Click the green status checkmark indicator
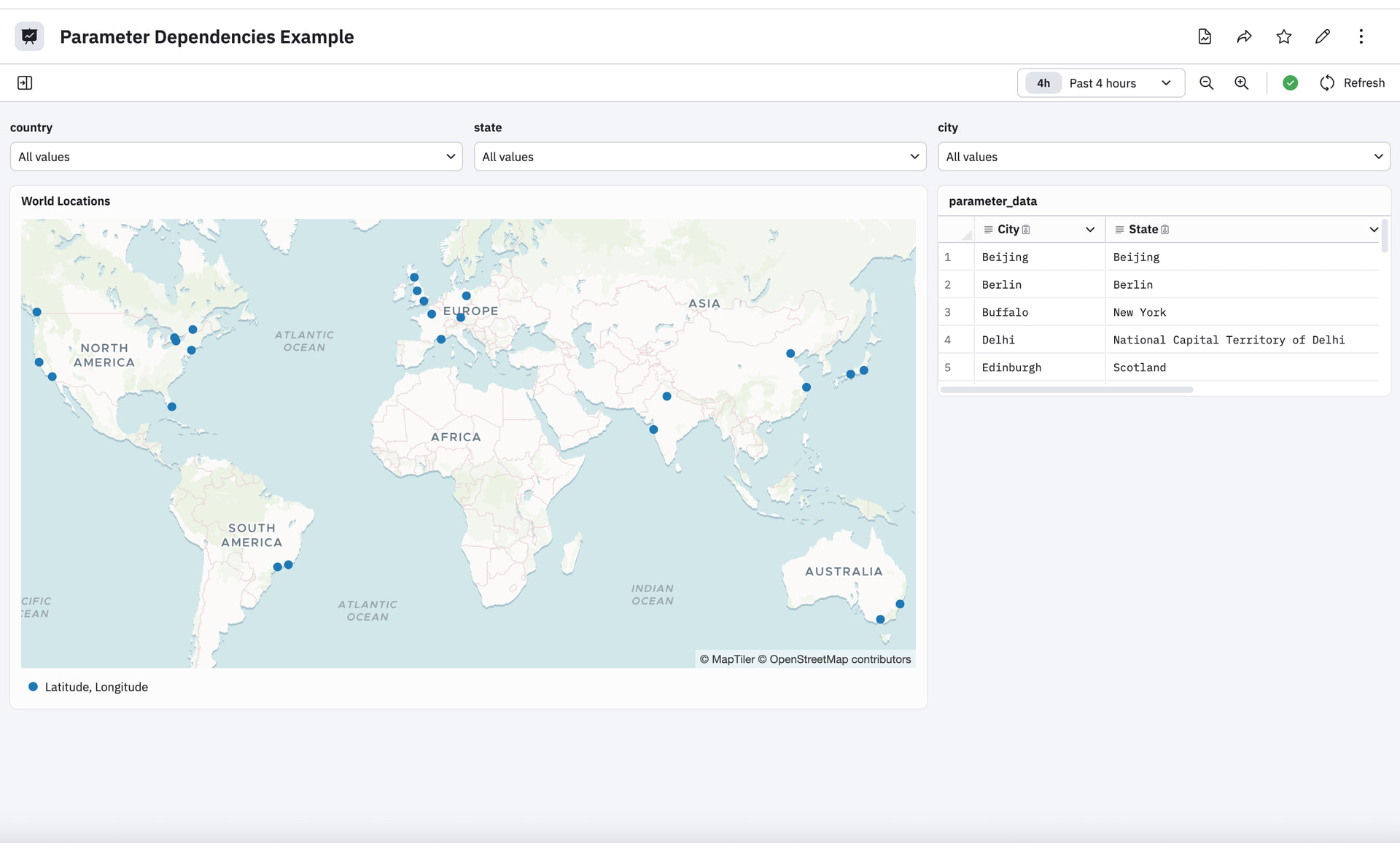The height and width of the screenshot is (843, 1400). (x=1290, y=83)
